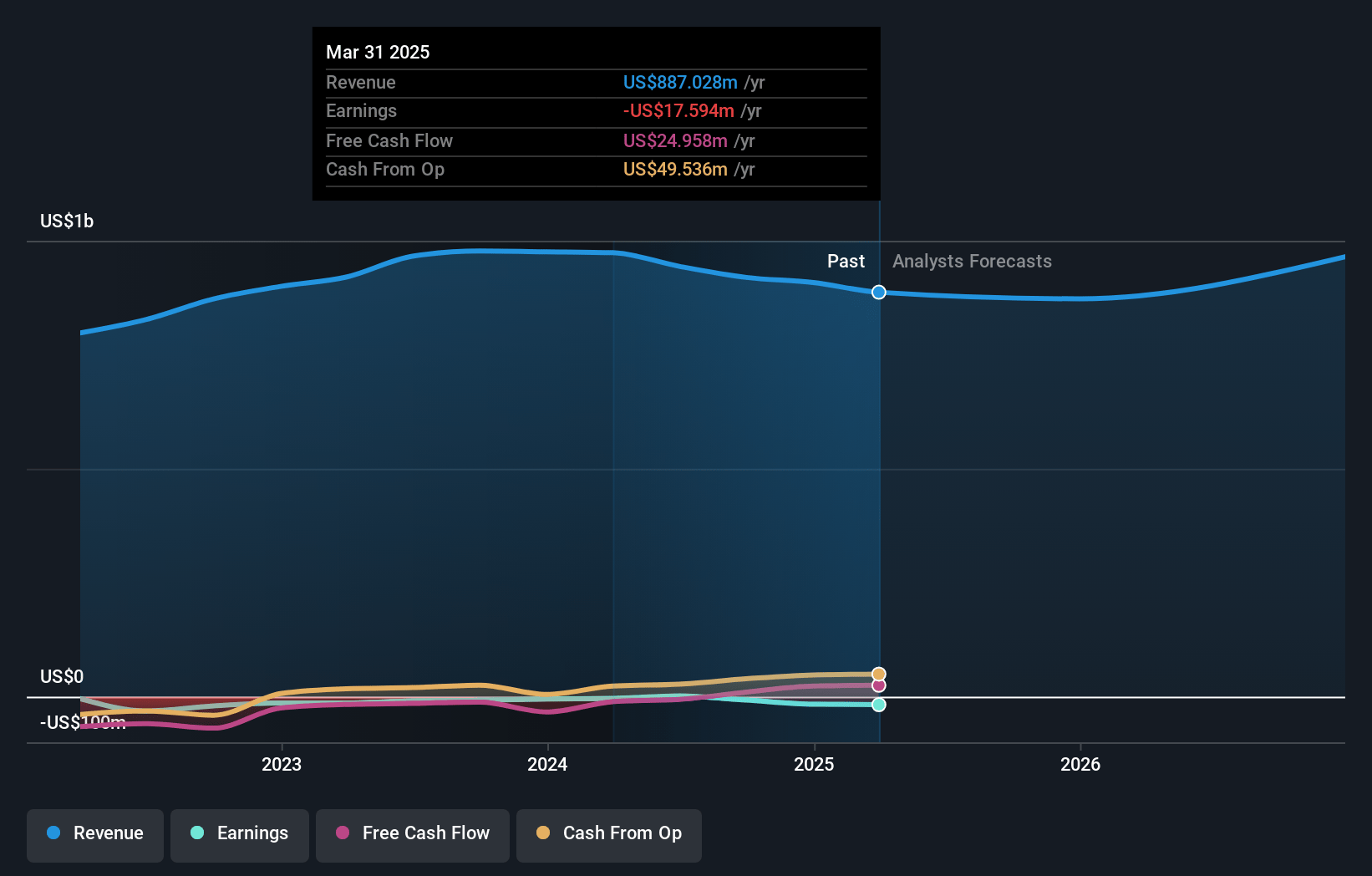1372x876 pixels.
Task: Click the Analysts Forecasts label
Action: (972, 261)
